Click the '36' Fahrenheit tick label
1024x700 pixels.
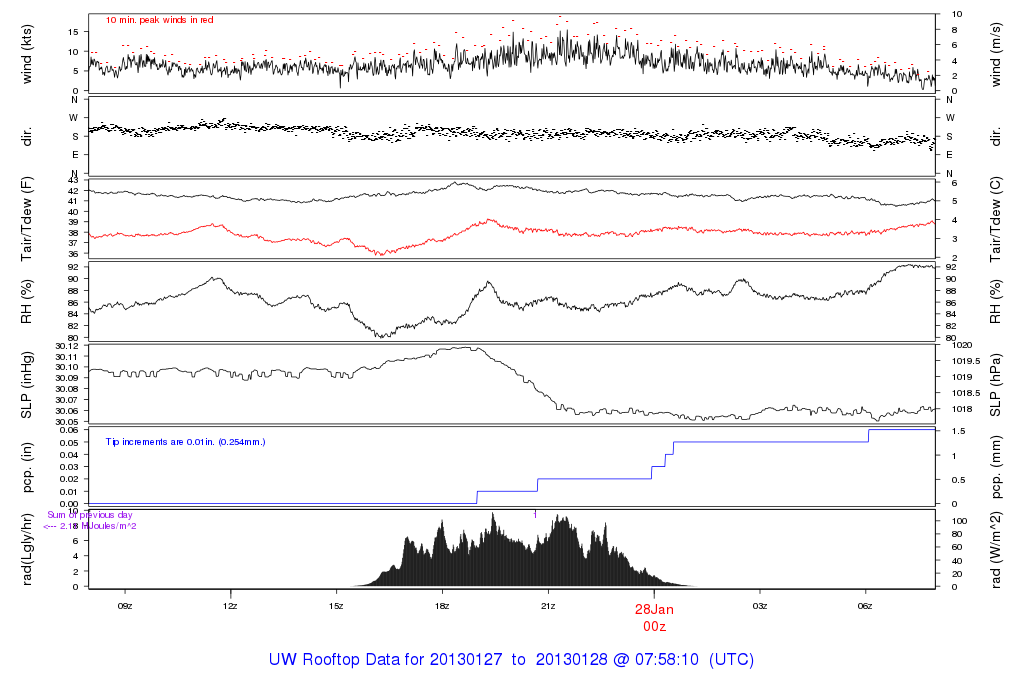(x=73, y=254)
